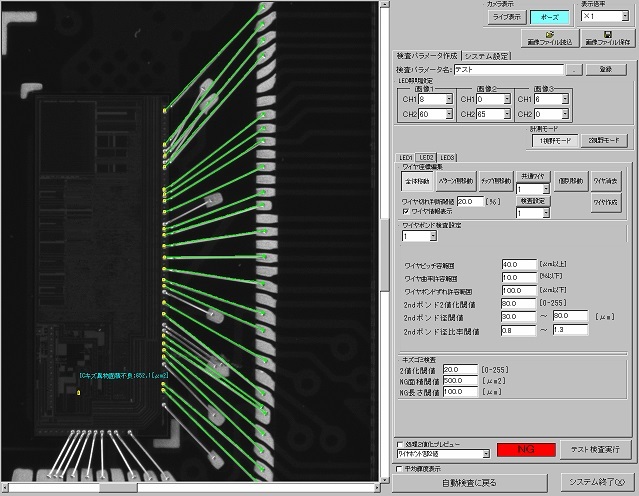The image size is (639, 496).
Task: Select the LED3 tab
Action: (x=448, y=157)
